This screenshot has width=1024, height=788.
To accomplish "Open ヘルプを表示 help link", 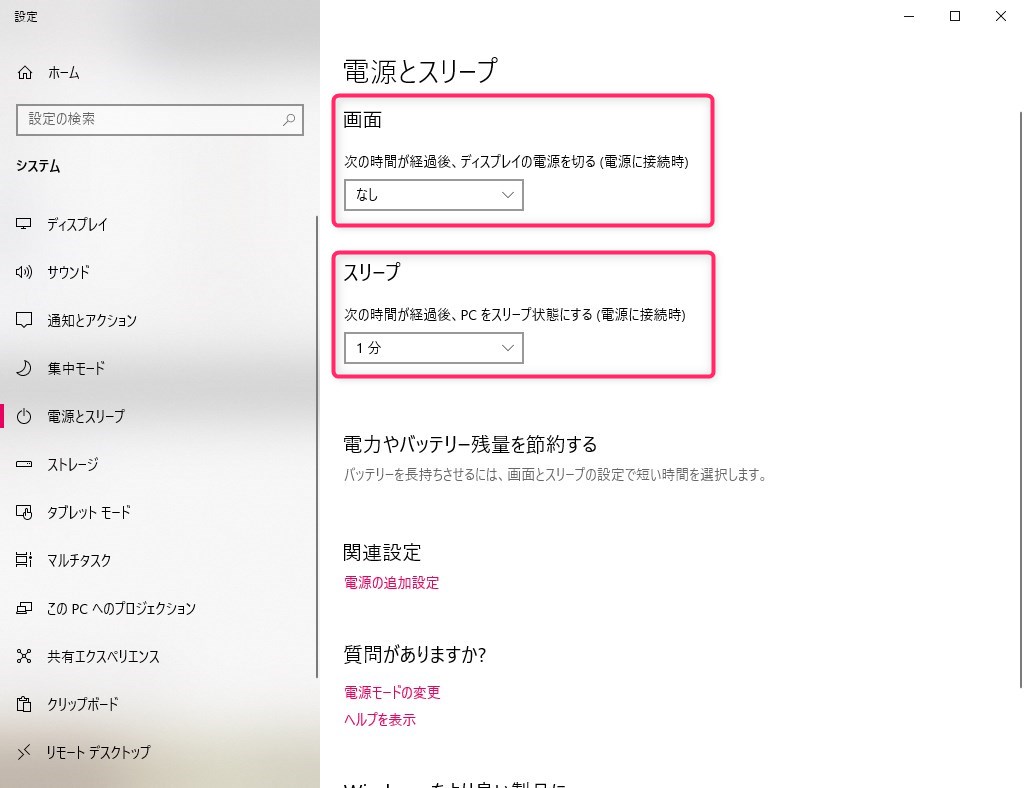I will click(x=379, y=719).
